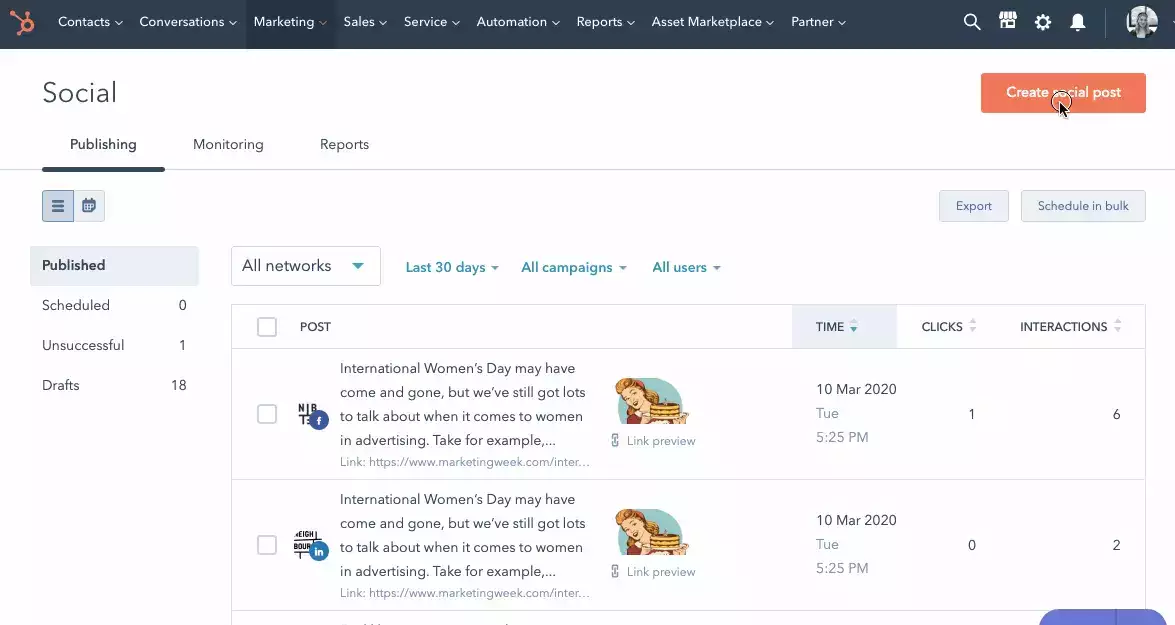Open the Last 30 days filter
Image resolution: width=1175 pixels, height=625 pixels.
point(452,268)
